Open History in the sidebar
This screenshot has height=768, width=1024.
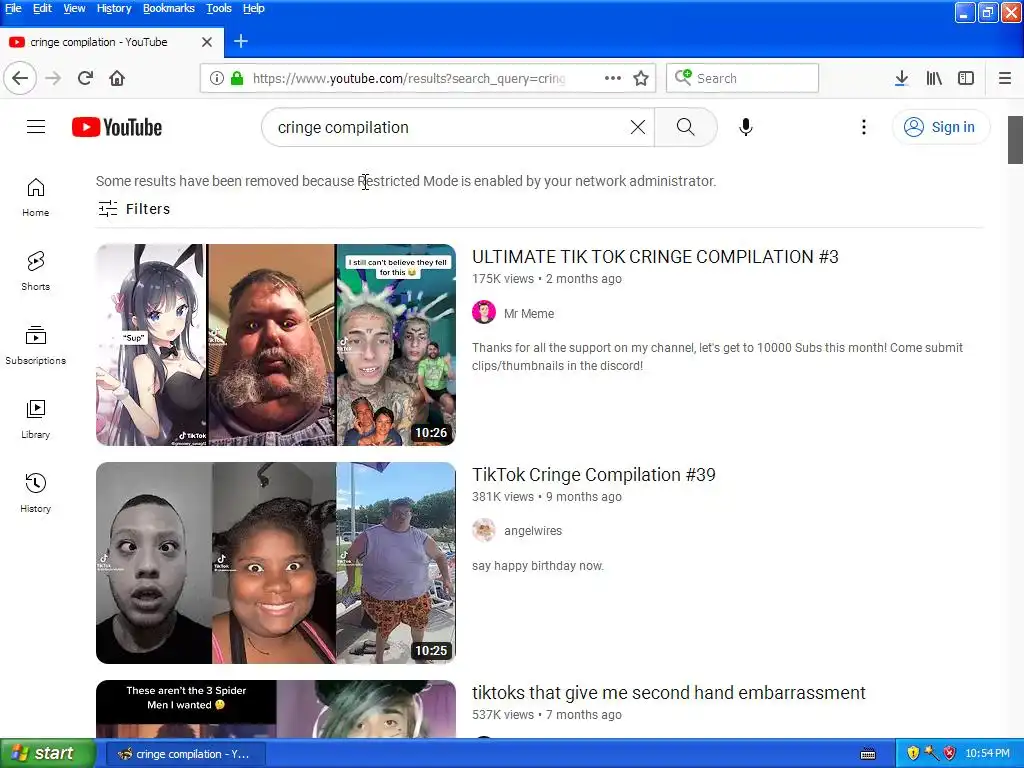coord(35,493)
